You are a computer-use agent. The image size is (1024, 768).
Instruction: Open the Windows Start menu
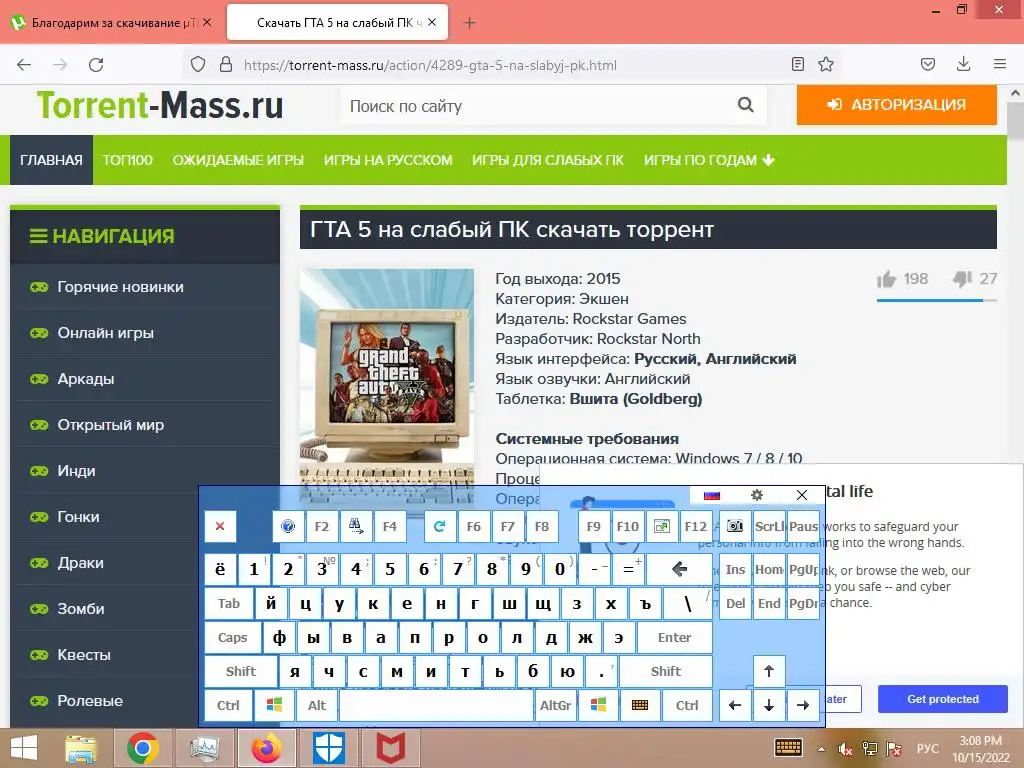click(x=24, y=748)
